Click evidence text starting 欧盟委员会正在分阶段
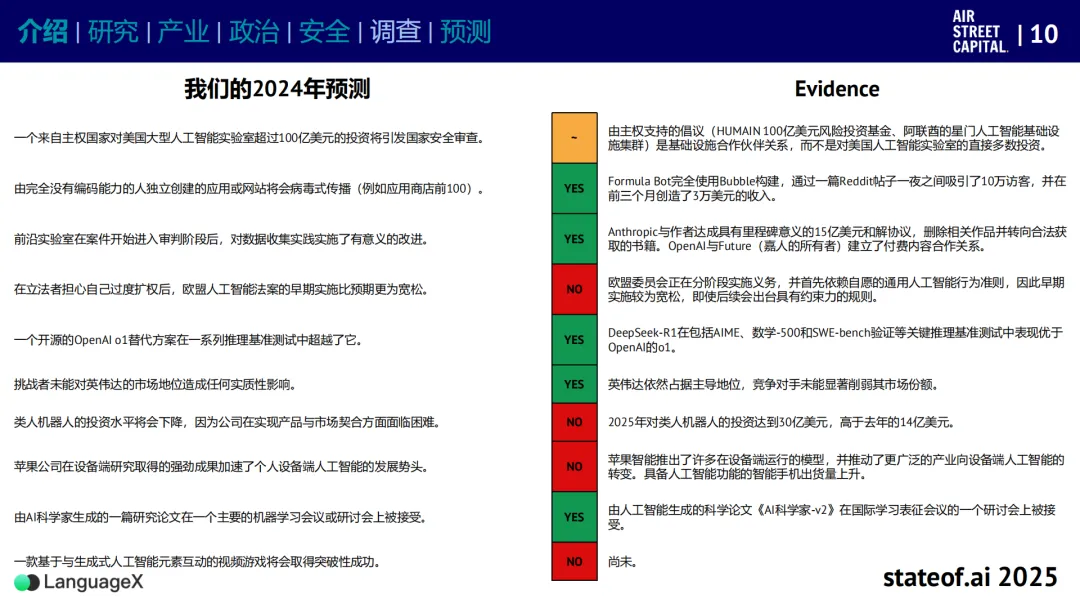Viewport: 1080px width, 608px height. [x=836, y=289]
